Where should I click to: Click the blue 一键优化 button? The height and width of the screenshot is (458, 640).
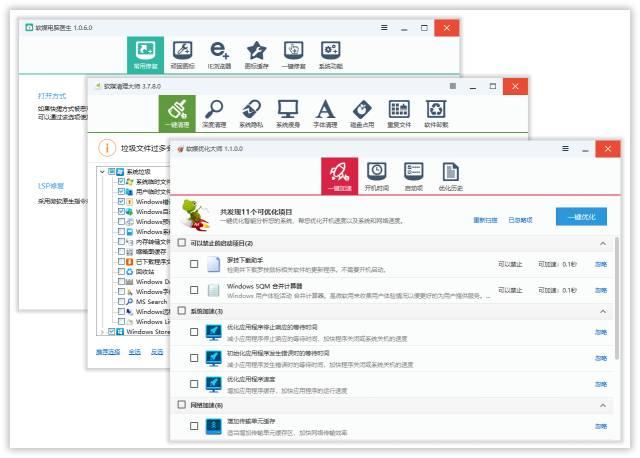[x=581, y=217]
